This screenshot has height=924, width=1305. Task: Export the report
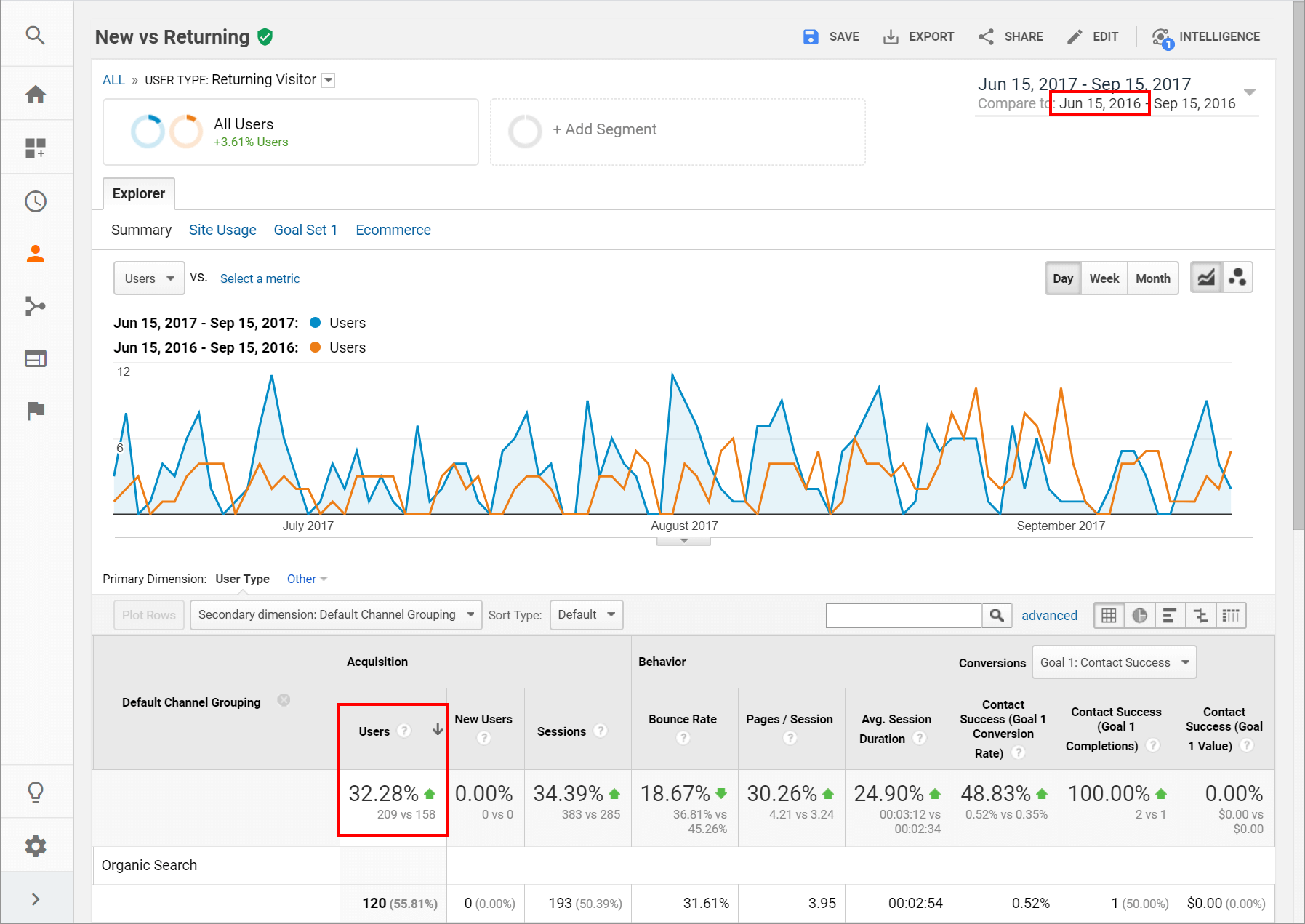pyautogui.click(x=918, y=36)
